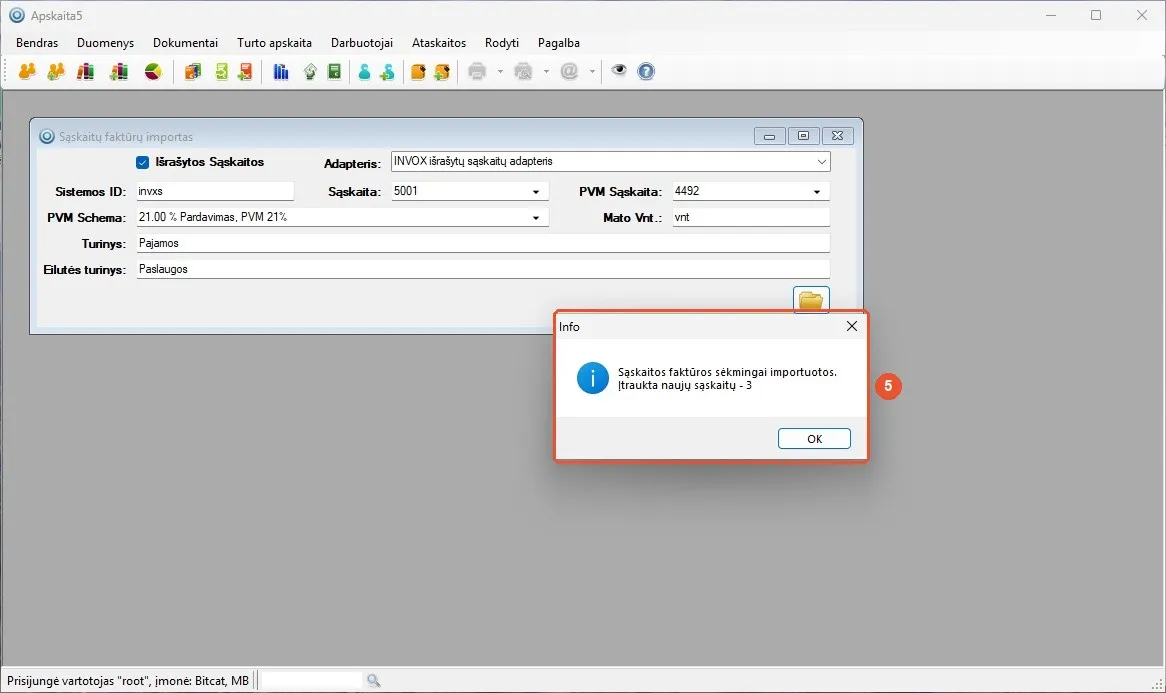Image resolution: width=1166 pixels, height=693 pixels.
Task: Click the dark green ledger book icon
Action: (x=335, y=71)
